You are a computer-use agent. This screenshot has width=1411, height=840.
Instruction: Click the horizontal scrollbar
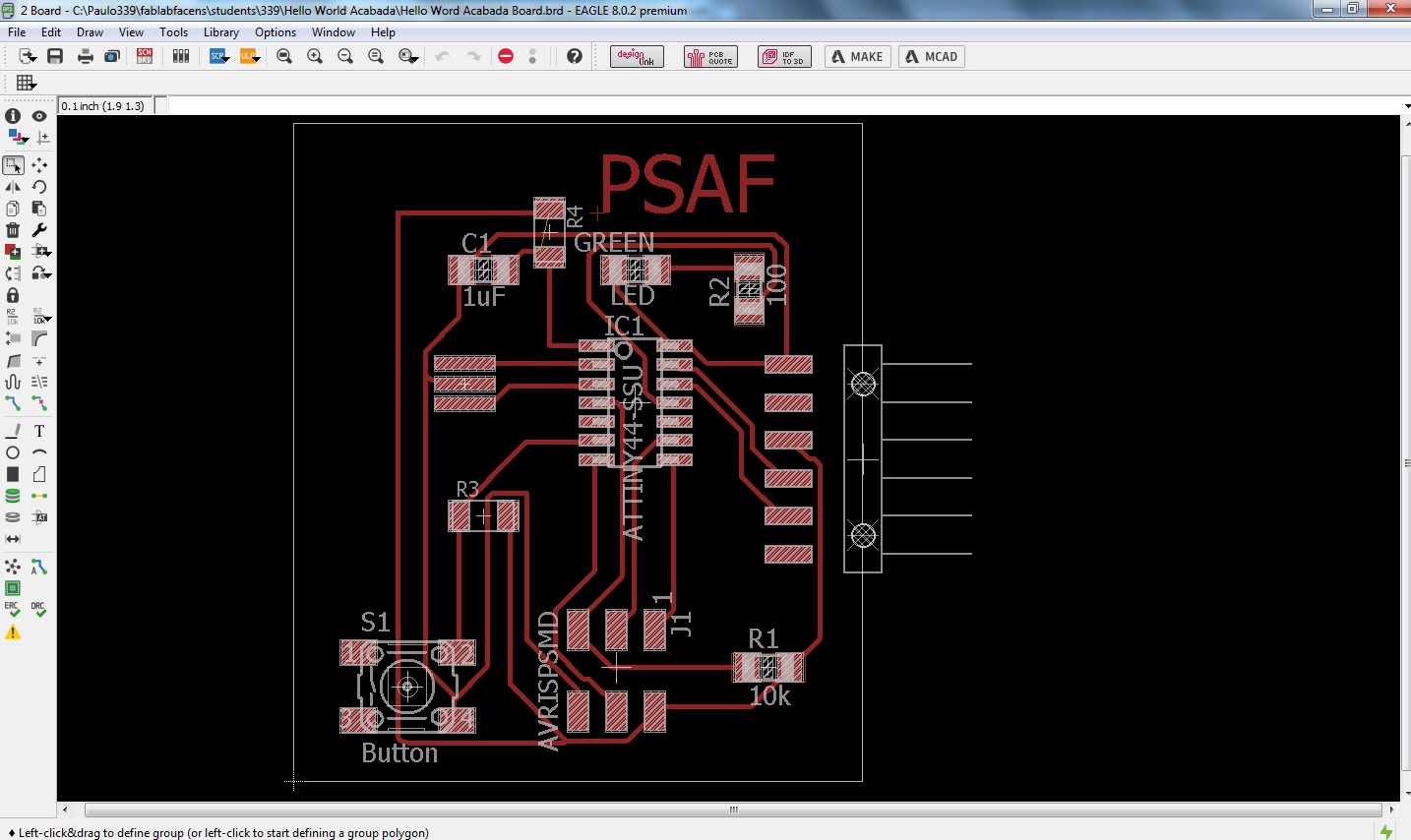[733, 810]
